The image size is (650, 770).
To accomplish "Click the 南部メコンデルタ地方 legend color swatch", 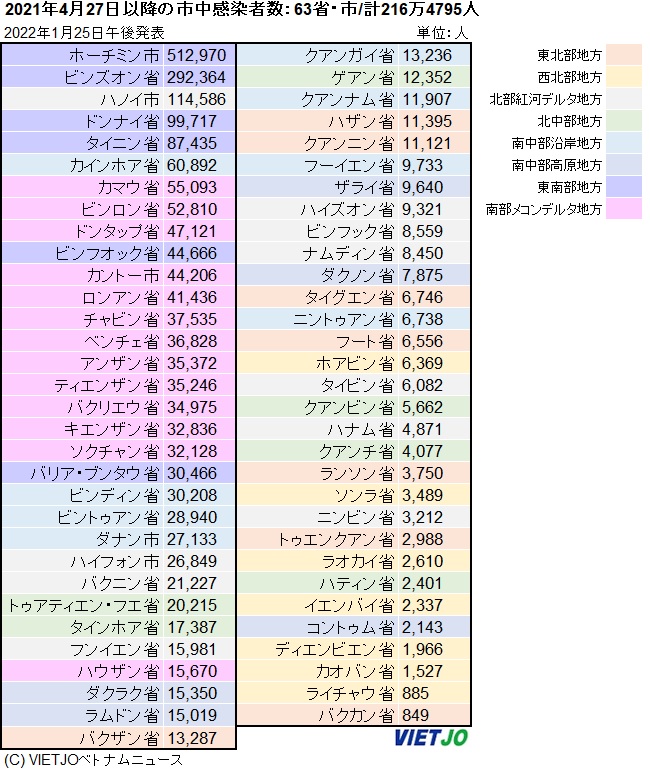I will [623, 209].
